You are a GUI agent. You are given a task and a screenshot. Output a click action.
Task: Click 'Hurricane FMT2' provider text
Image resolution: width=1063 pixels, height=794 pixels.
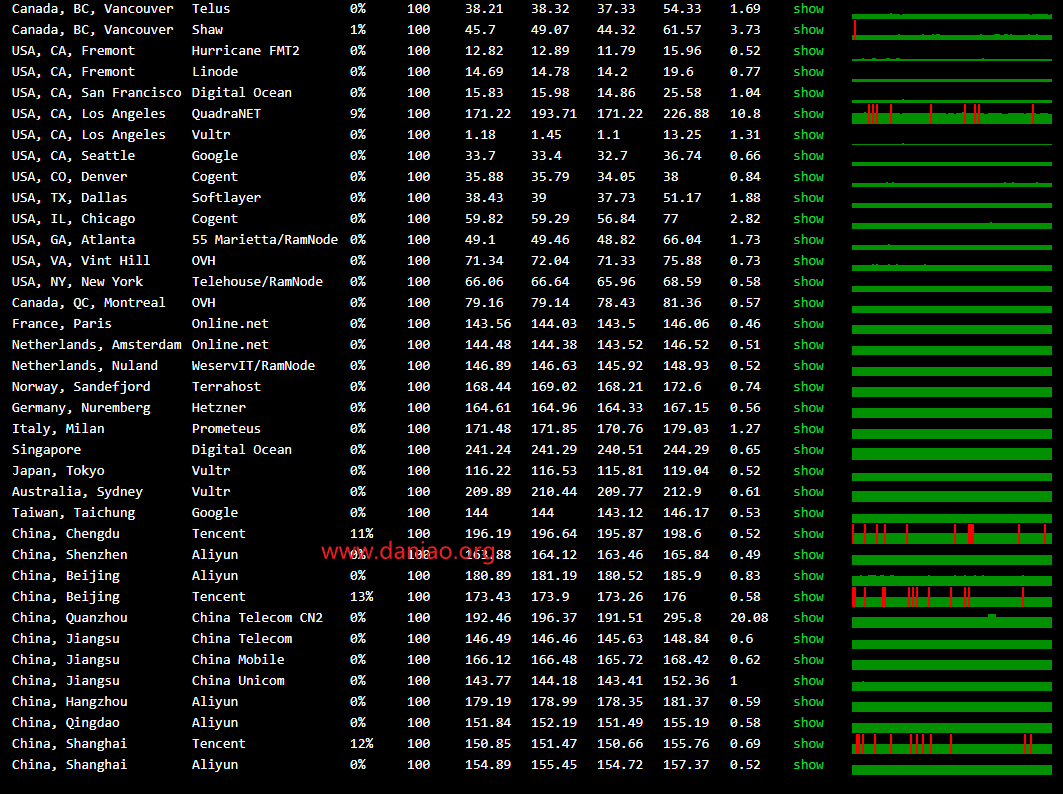245,51
